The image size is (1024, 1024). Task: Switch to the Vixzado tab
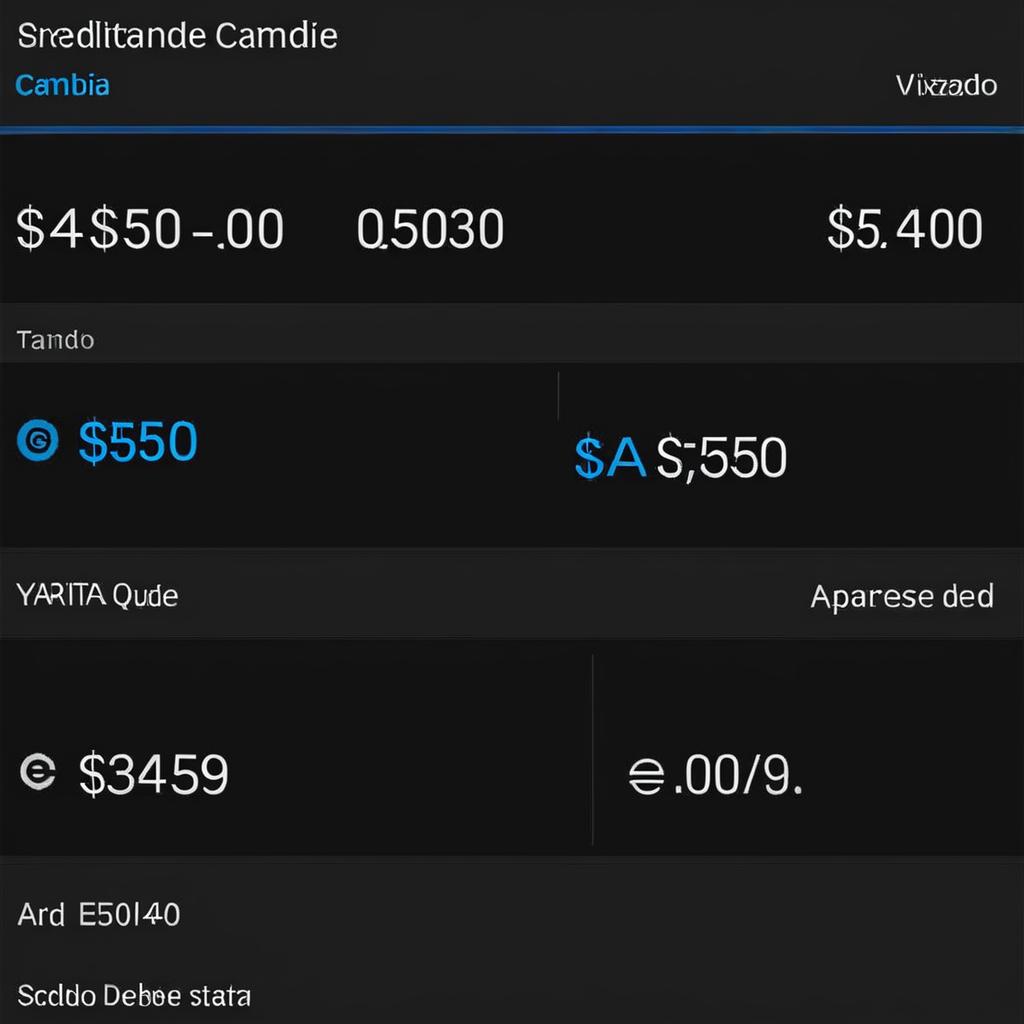946,85
